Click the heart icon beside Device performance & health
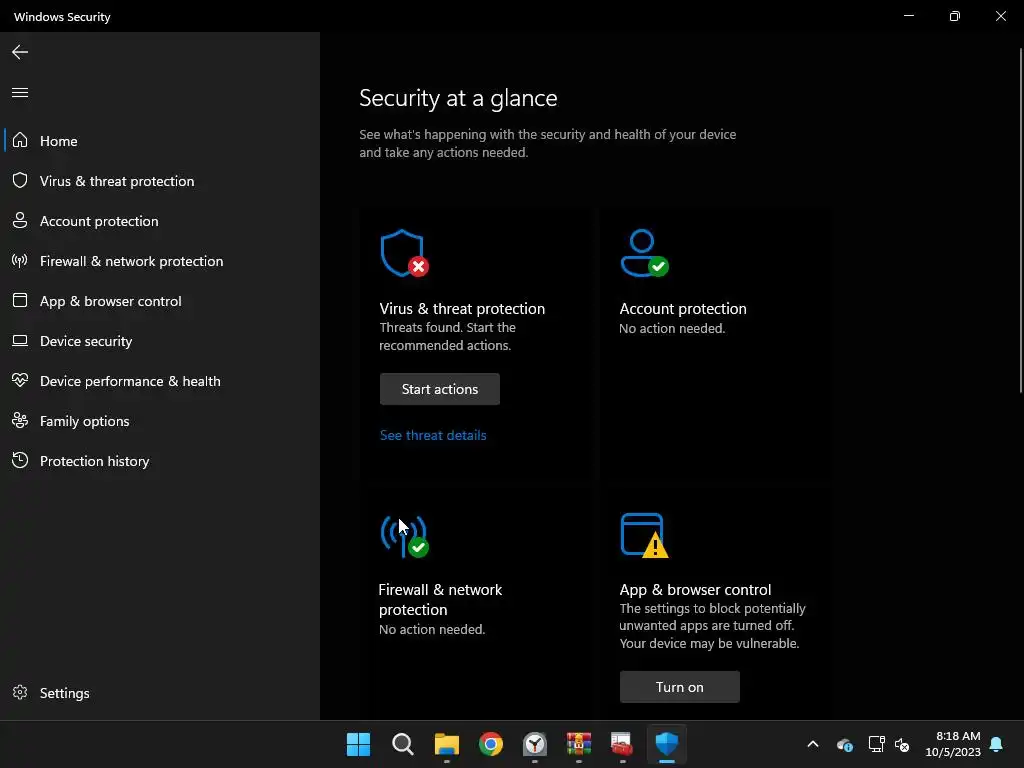The width and height of the screenshot is (1024, 768). tap(20, 380)
